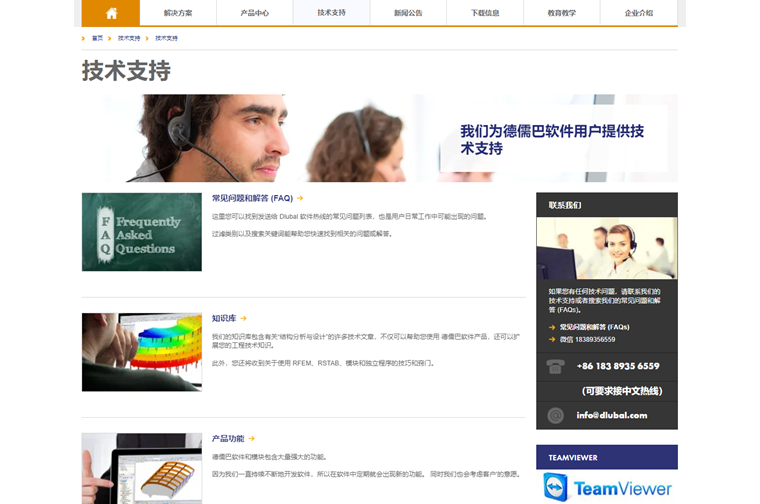This screenshot has height=504, width=760.
Task: Open the 产品功能 tablet thumbnail
Action: coord(142,469)
